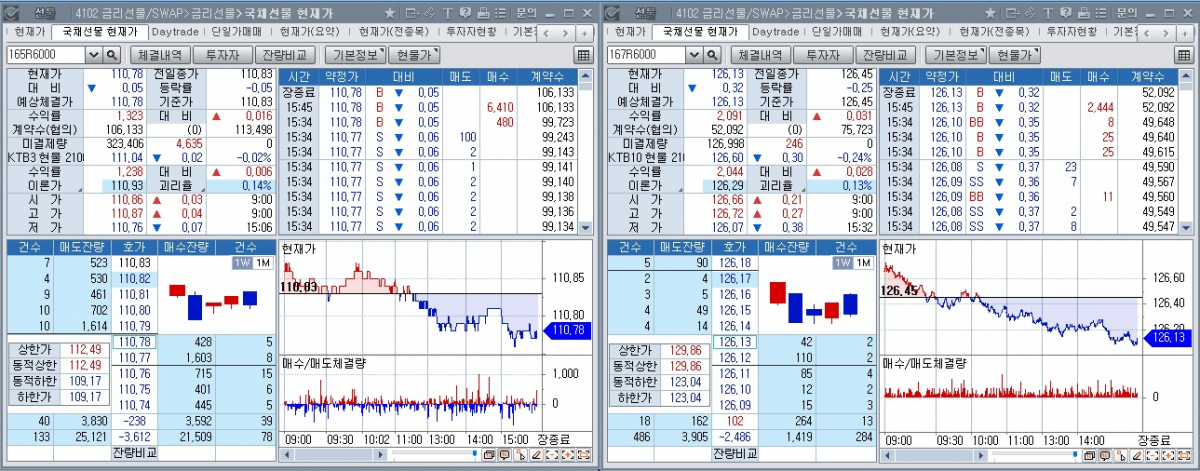Click 상한가 112,49 value in left window

pyautogui.click(x=83, y=350)
